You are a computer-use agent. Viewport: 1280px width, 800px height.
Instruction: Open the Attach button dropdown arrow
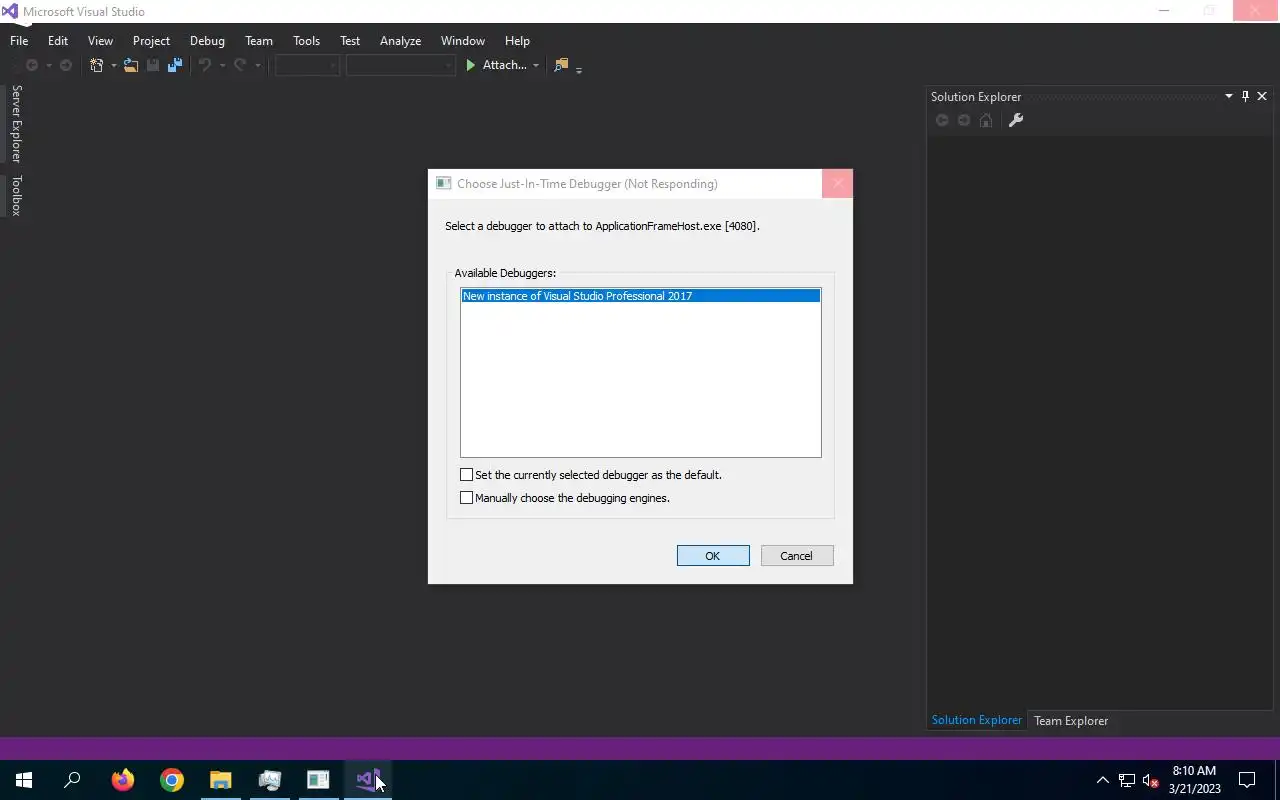pyautogui.click(x=536, y=66)
